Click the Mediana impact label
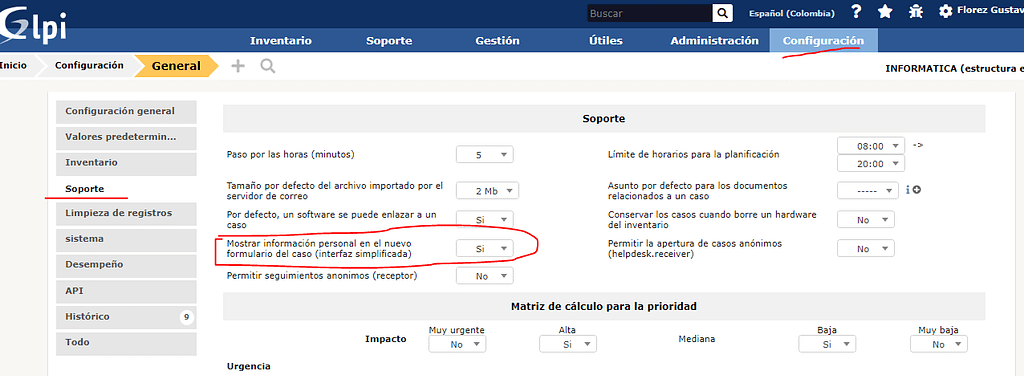The image size is (1024, 376). pyautogui.click(x=696, y=339)
